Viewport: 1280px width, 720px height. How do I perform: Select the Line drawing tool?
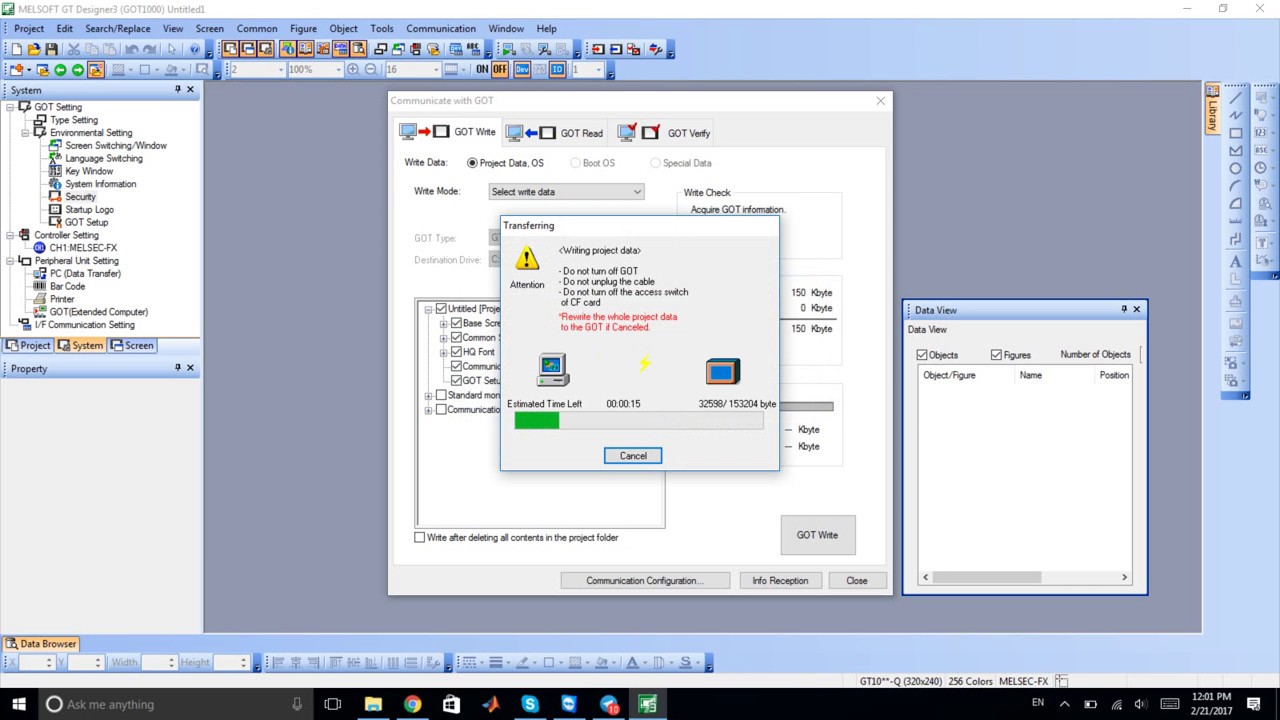[x=1235, y=97]
